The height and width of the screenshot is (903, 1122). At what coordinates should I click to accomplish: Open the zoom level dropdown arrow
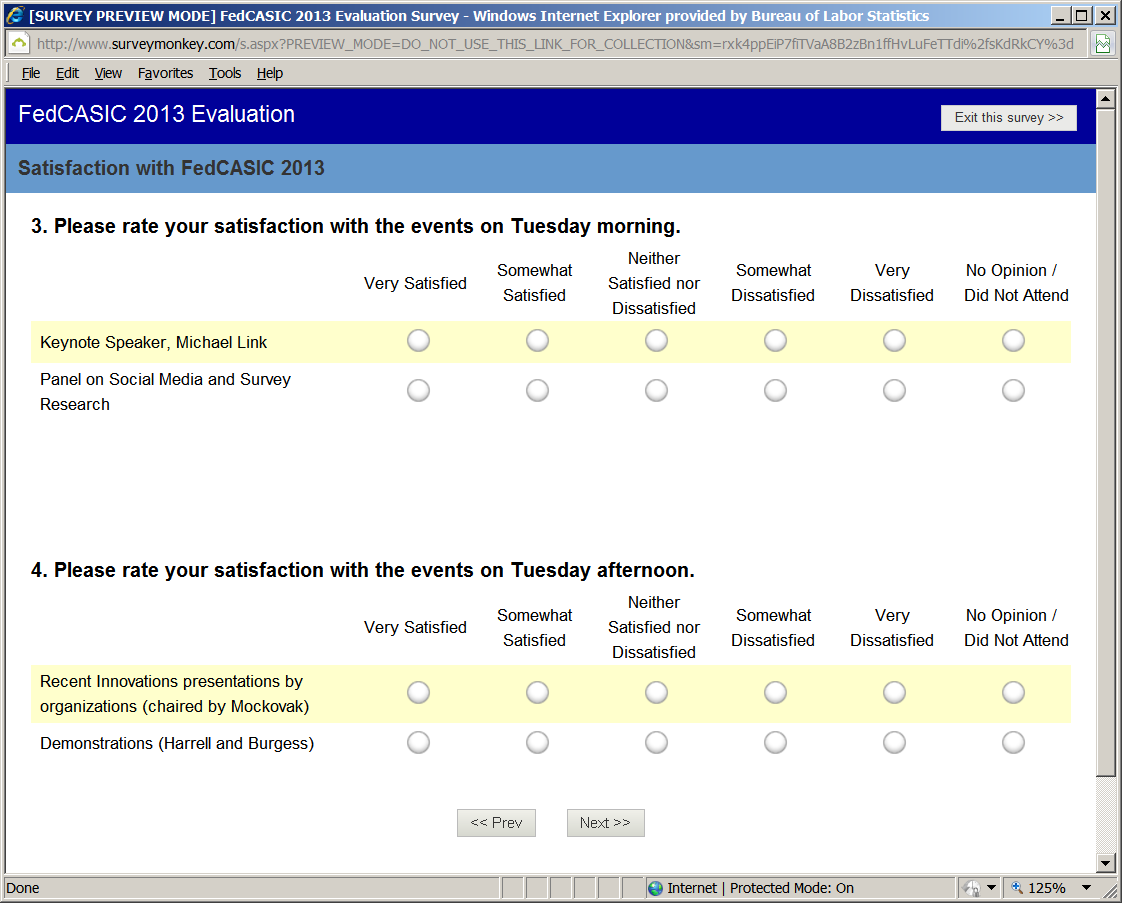[1086, 888]
